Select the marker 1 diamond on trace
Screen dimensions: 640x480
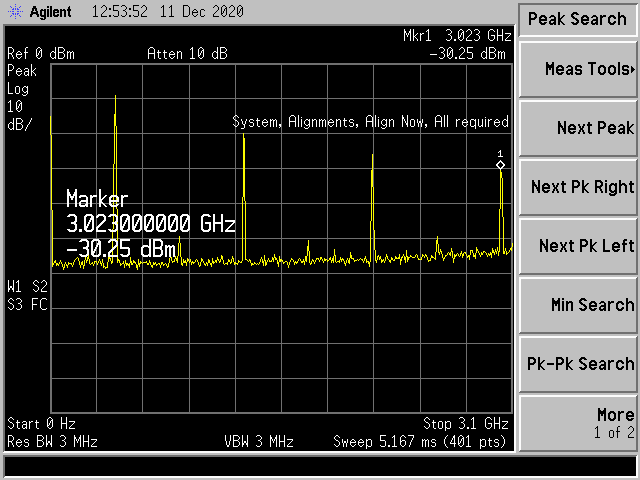tap(500, 165)
